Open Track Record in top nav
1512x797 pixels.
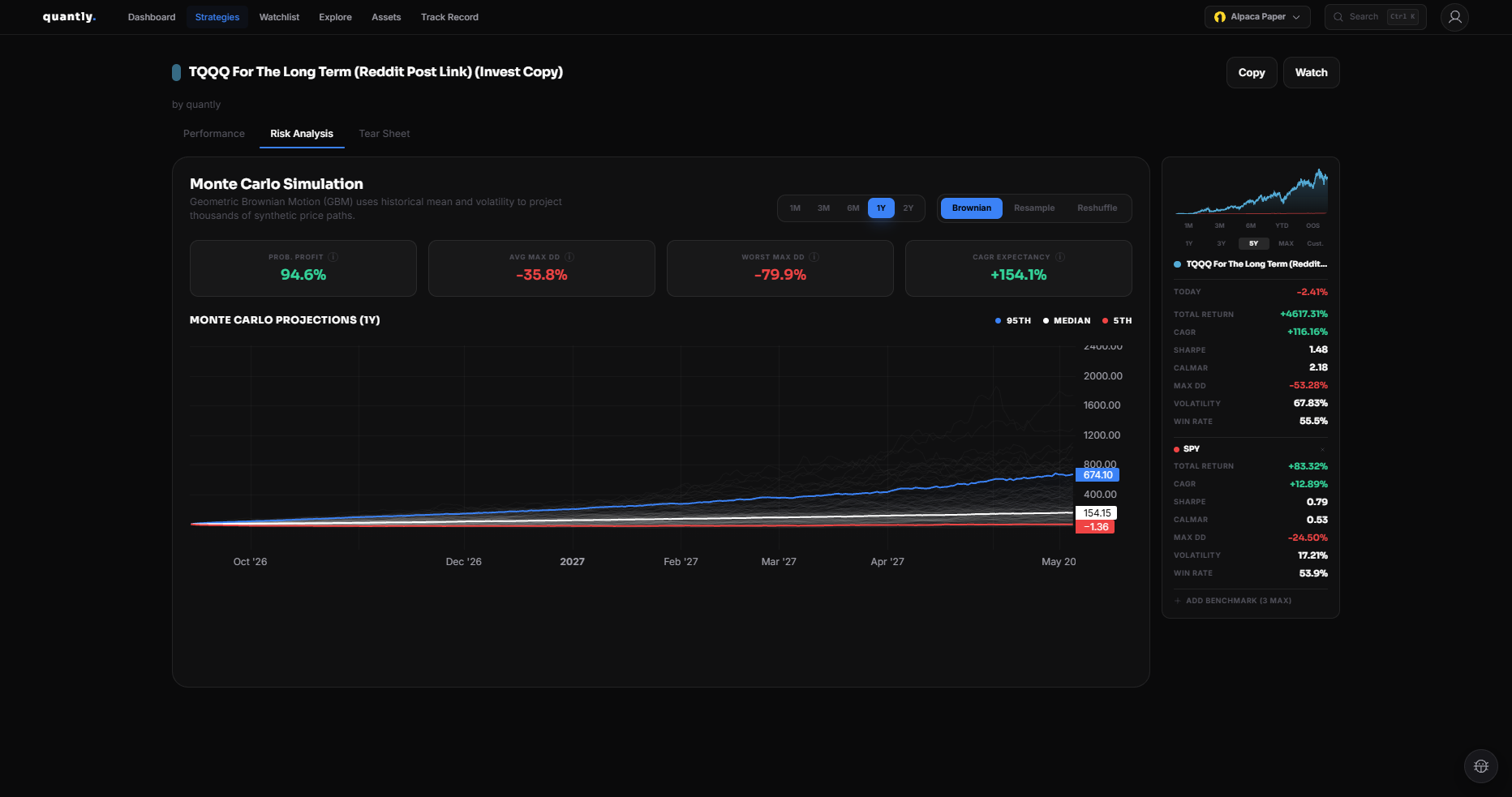click(x=449, y=17)
